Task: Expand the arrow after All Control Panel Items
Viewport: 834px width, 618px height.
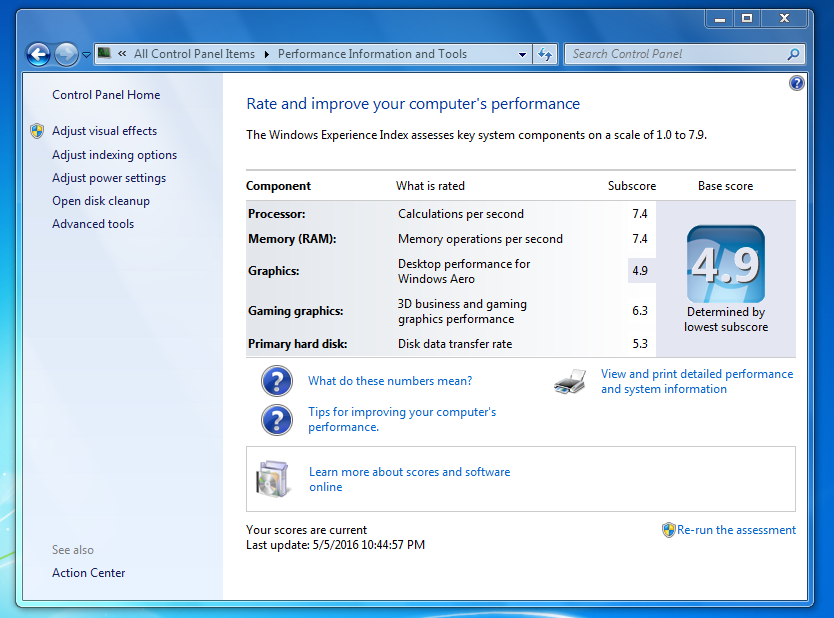Action: [x=266, y=54]
